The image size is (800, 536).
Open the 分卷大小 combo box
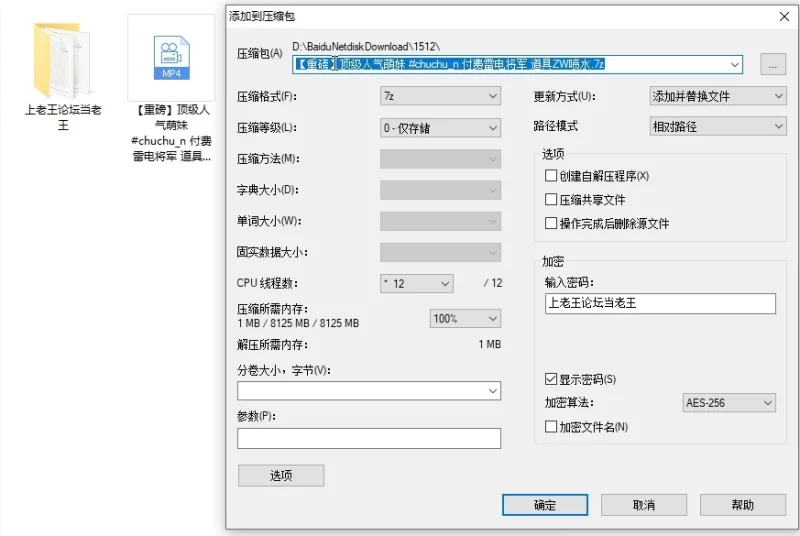click(x=369, y=391)
